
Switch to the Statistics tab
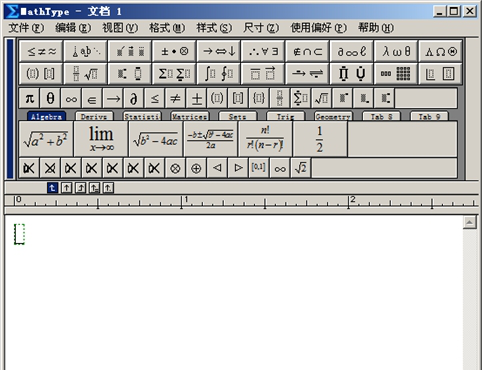[x=142, y=116]
